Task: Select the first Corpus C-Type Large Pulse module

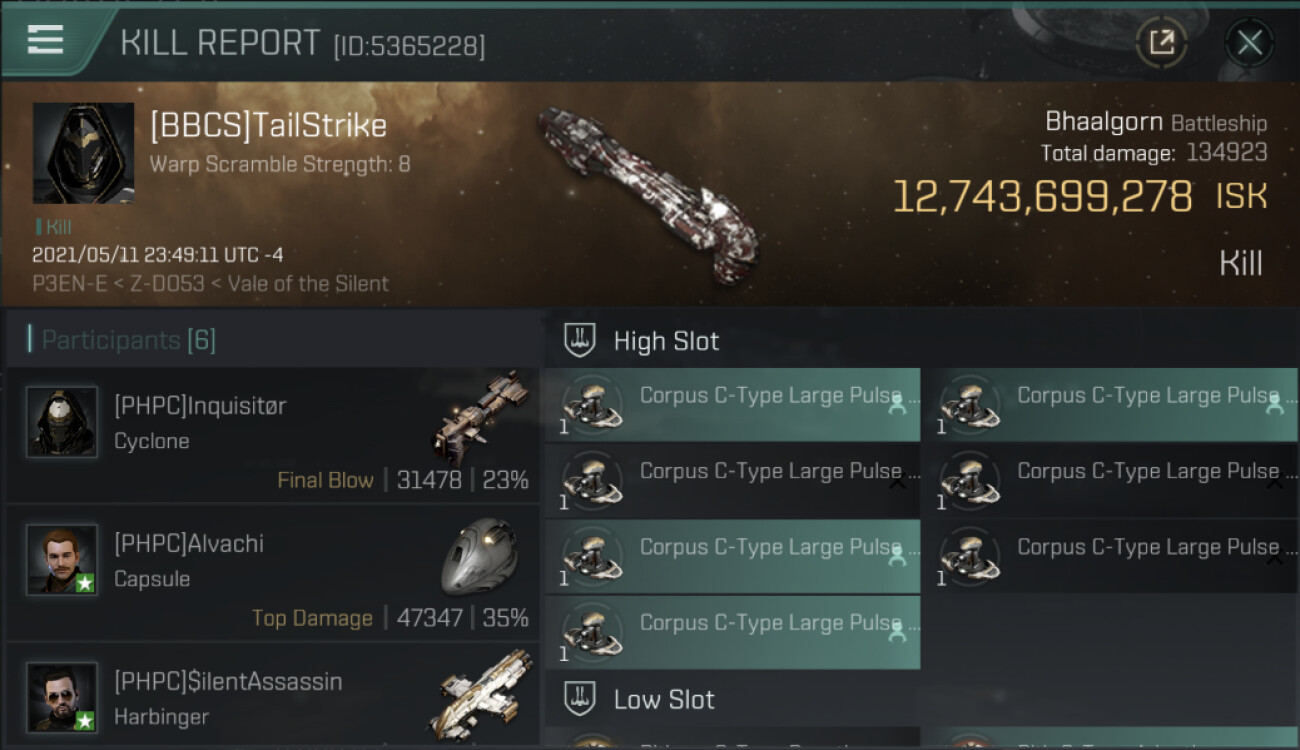Action: click(x=732, y=404)
